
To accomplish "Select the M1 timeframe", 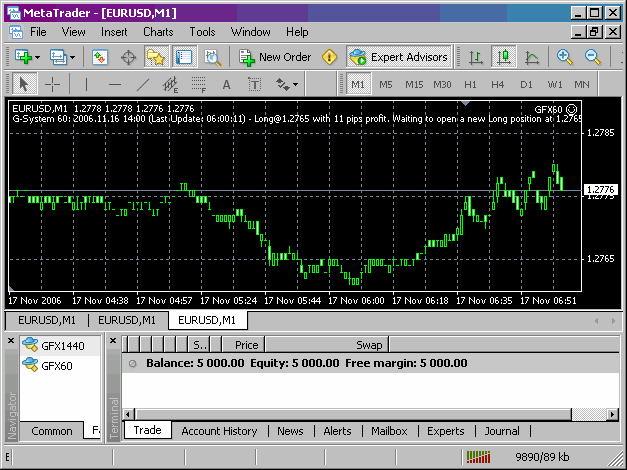I will click(358, 84).
